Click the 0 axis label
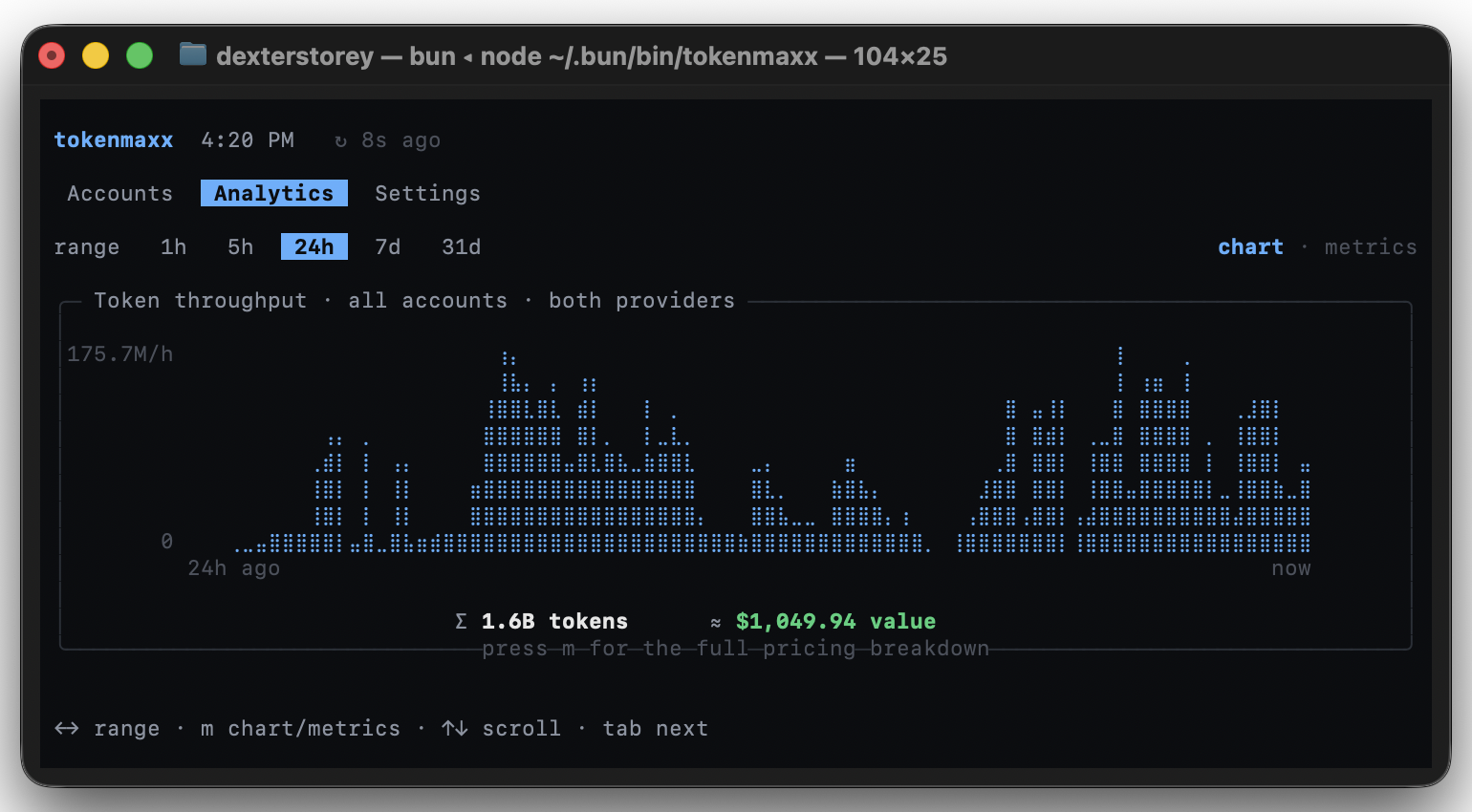This screenshot has height=812, width=1472. tap(166, 541)
